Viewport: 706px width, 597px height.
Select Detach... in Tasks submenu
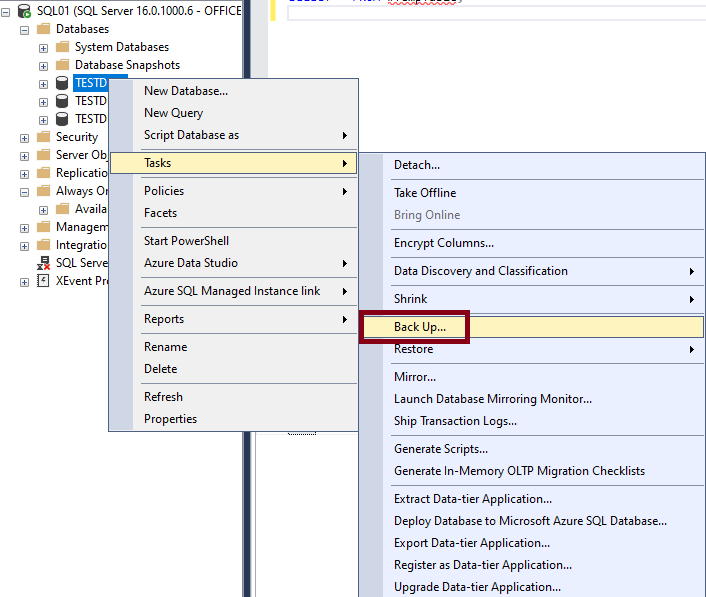533,165
